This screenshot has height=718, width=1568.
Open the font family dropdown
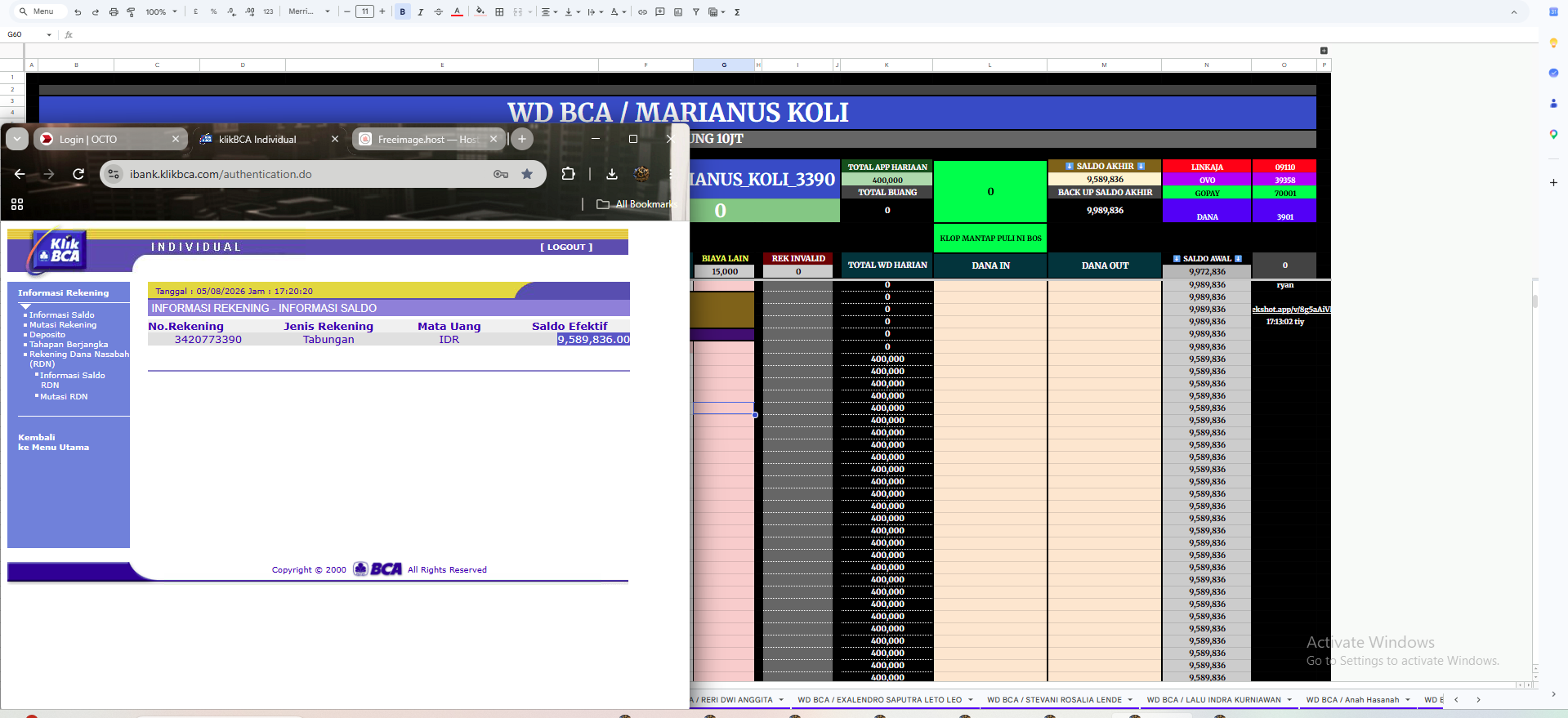[309, 12]
